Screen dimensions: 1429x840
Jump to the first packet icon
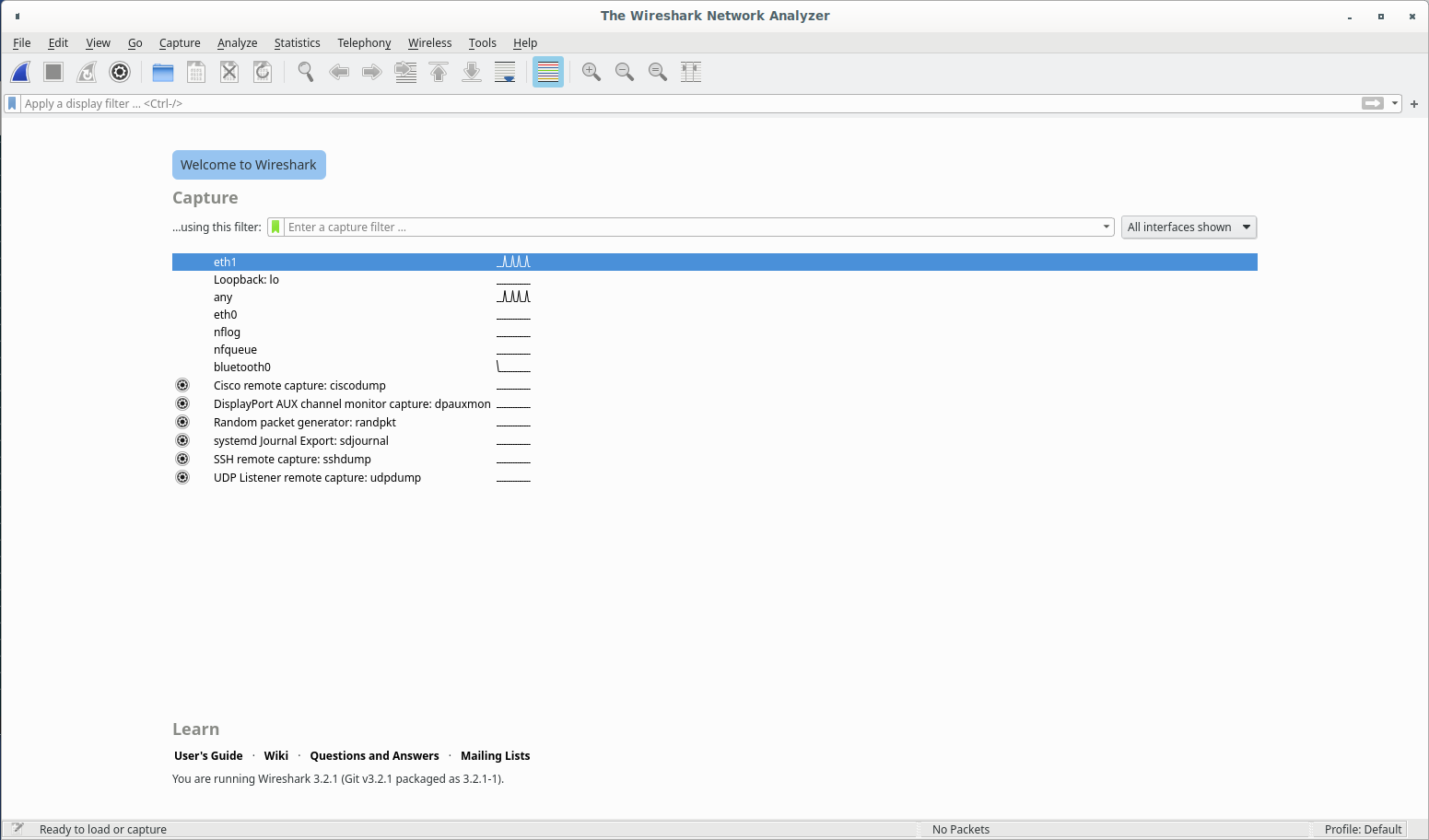tap(439, 72)
